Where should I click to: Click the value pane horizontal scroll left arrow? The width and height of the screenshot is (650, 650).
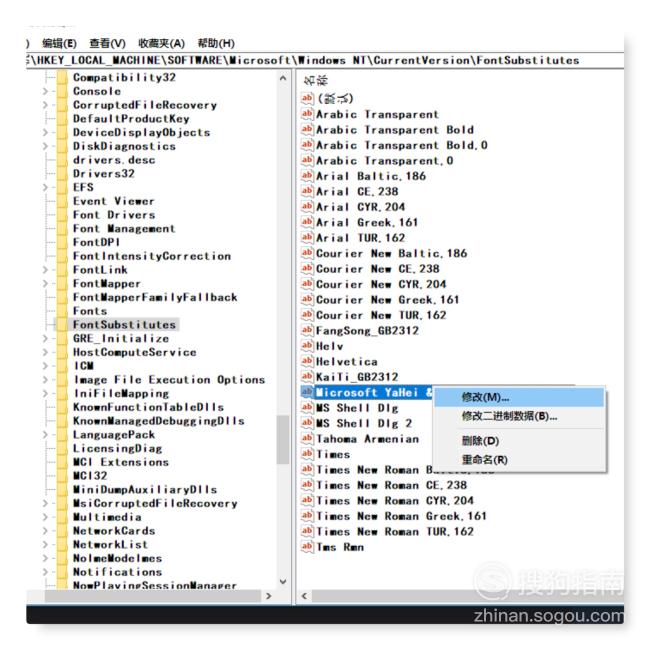(304, 596)
